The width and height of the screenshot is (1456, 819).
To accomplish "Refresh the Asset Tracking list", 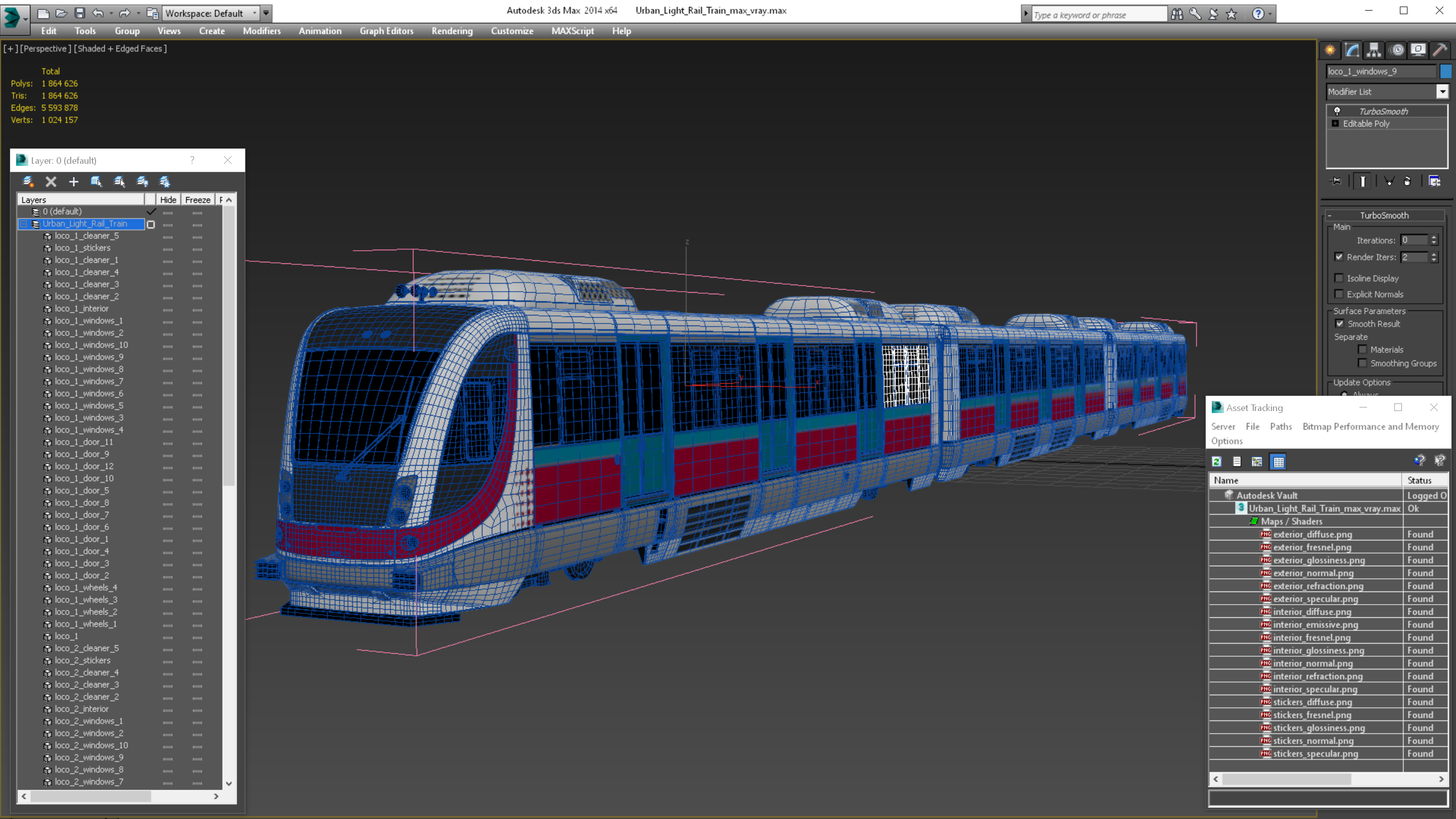I will pyautogui.click(x=1217, y=462).
